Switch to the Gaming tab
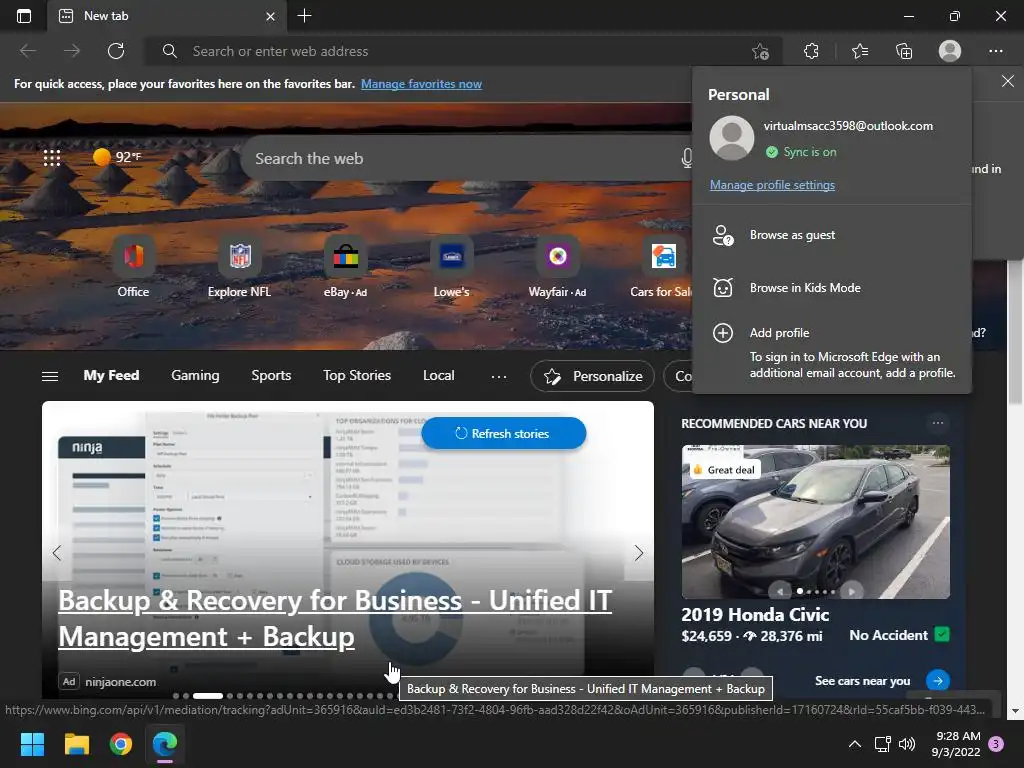Viewport: 1024px width, 768px height. click(x=195, y=376)
